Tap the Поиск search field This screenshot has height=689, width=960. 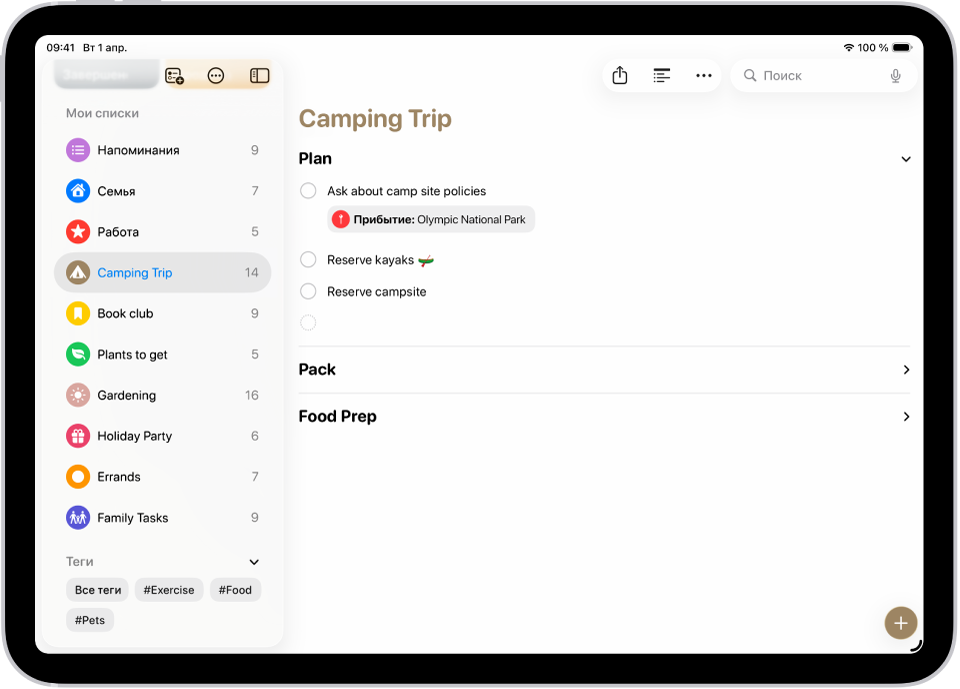823,75
